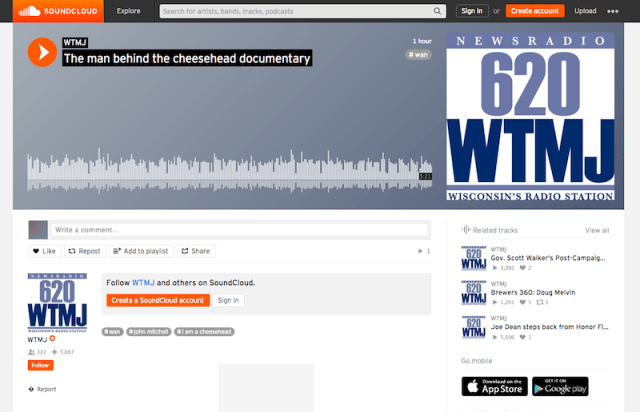The image size is (640, 412).
Task: Report this track
Action: click(42, 389)
